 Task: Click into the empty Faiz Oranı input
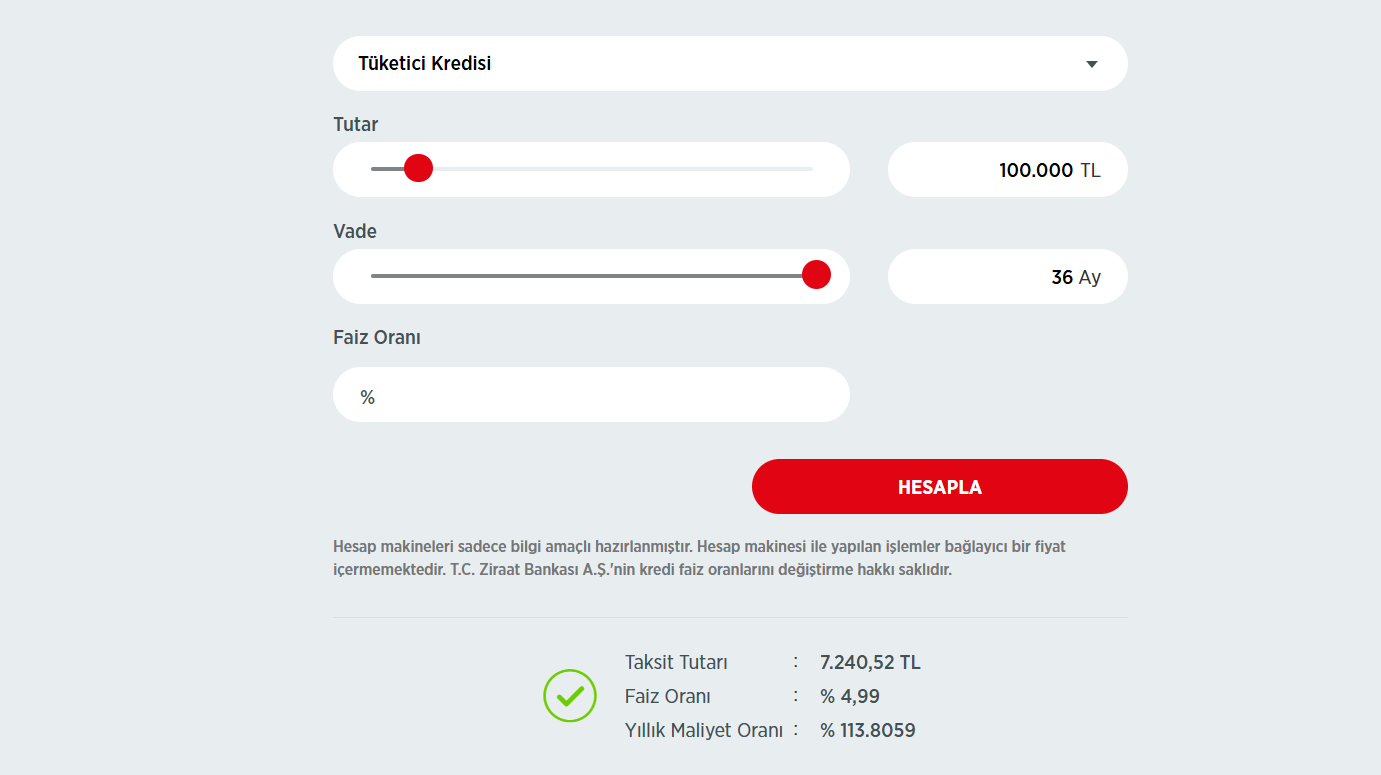[x=600, y=395]
